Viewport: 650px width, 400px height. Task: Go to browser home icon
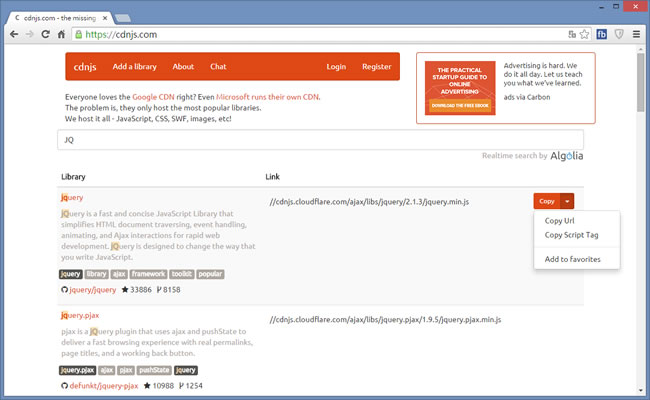click(x=61, y=34)
